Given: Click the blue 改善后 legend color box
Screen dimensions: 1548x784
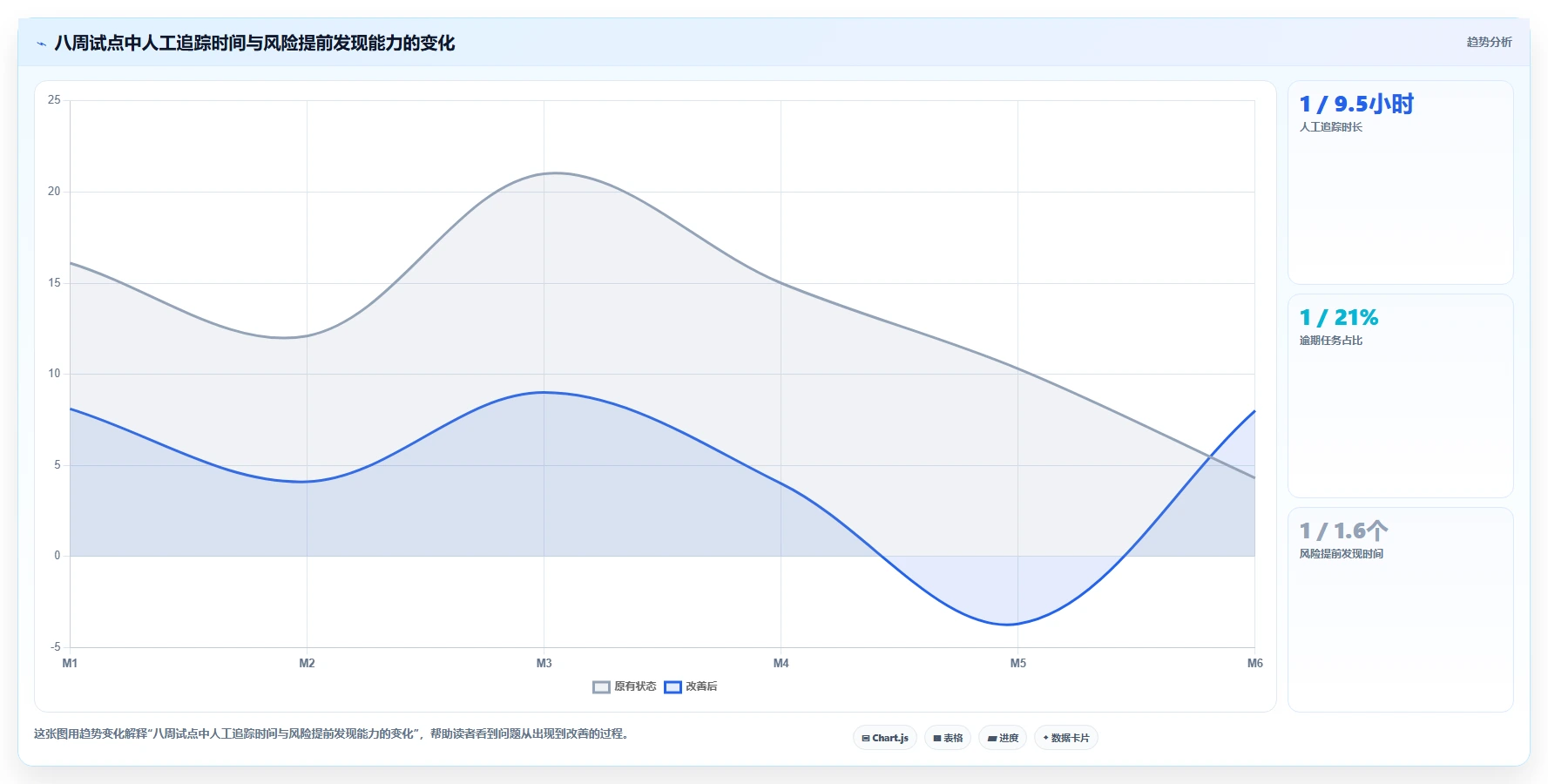Looking at the screenshot, I should click(673, 687).
